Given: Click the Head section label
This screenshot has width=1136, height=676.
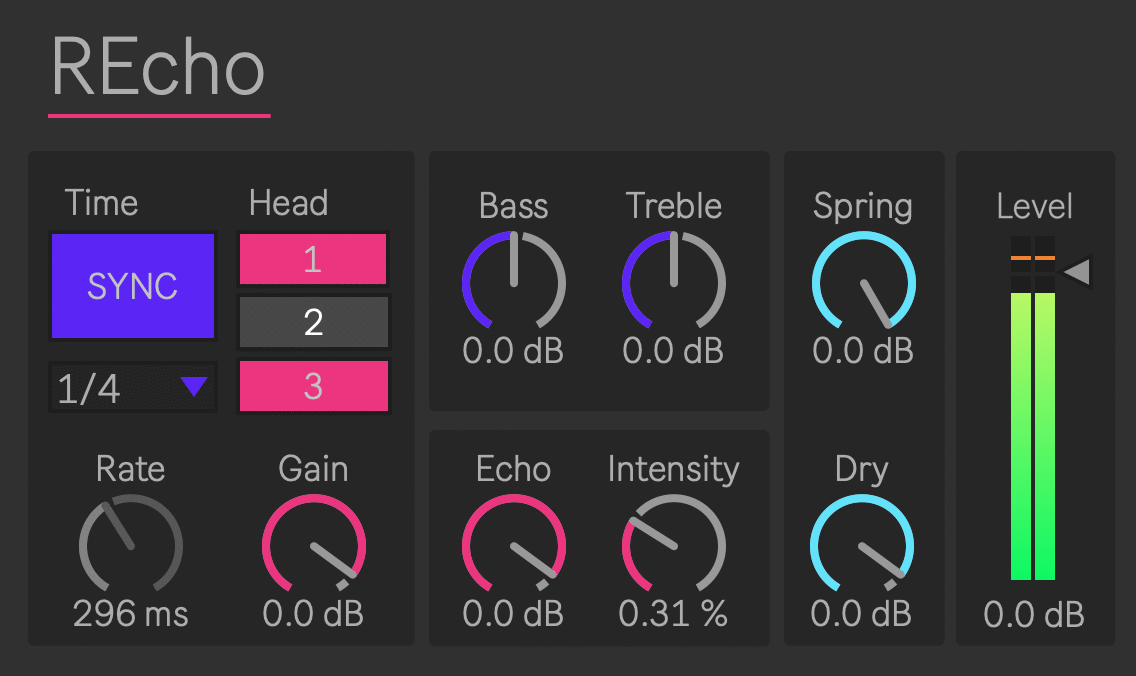Looking at the screenshot, I should pos(288,203).
